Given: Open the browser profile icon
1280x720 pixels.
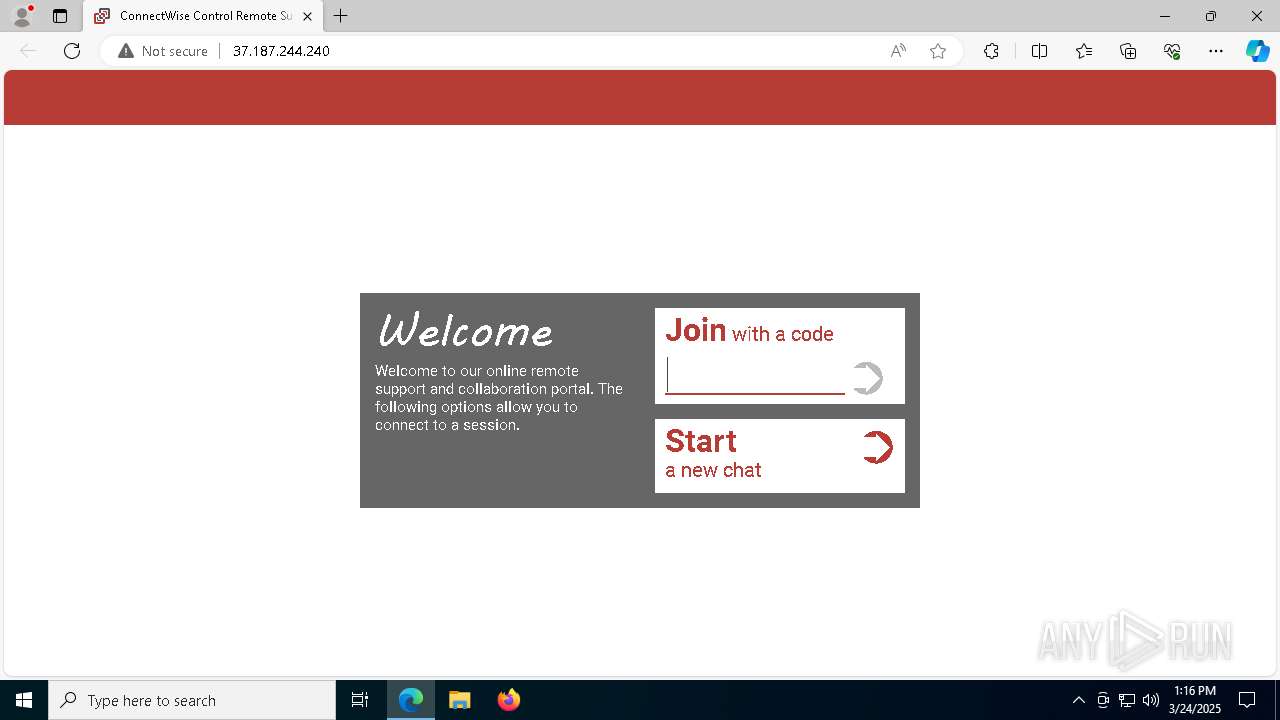Looking at the screenshot, I should pyautogui.click(x=22, y=16).
